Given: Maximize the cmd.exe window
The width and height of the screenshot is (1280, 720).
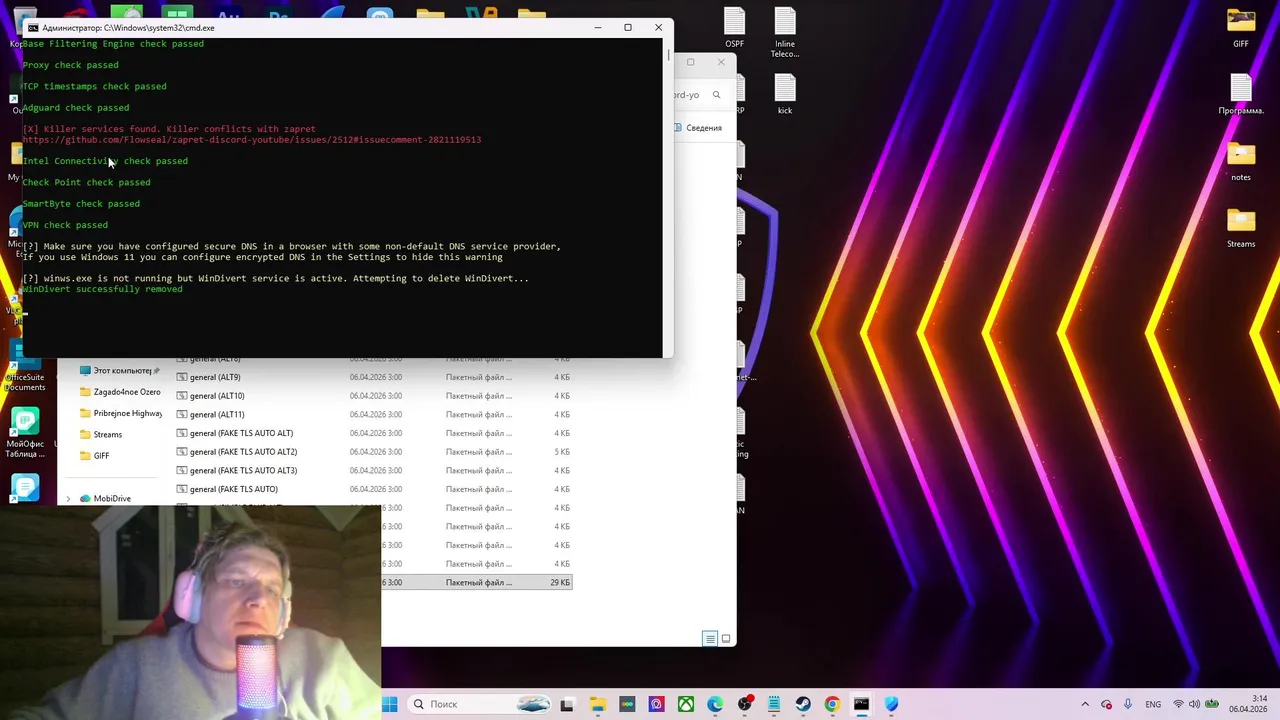Looking at the screenshot, I should (x=628, y=28).
